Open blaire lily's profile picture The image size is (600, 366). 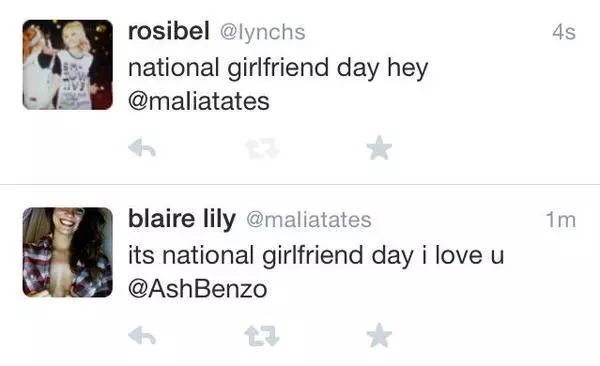coord(68,252)
